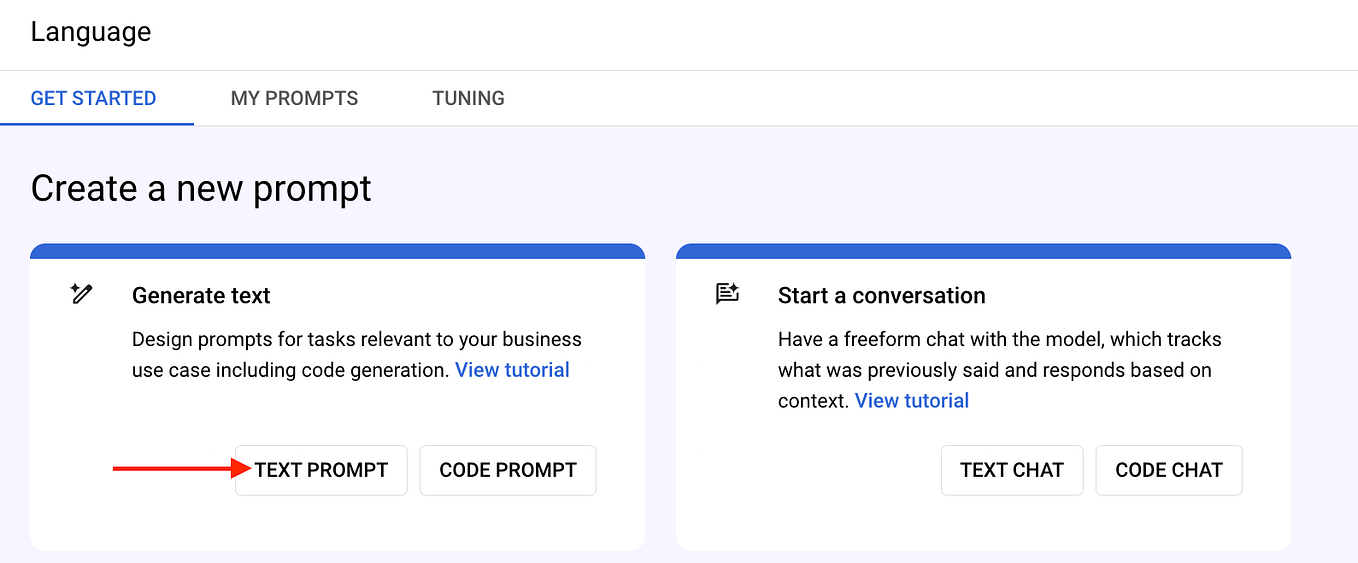Open the MY PROMPTS tab
This screenshot has width=1358, height=563.
click(294, 98)
